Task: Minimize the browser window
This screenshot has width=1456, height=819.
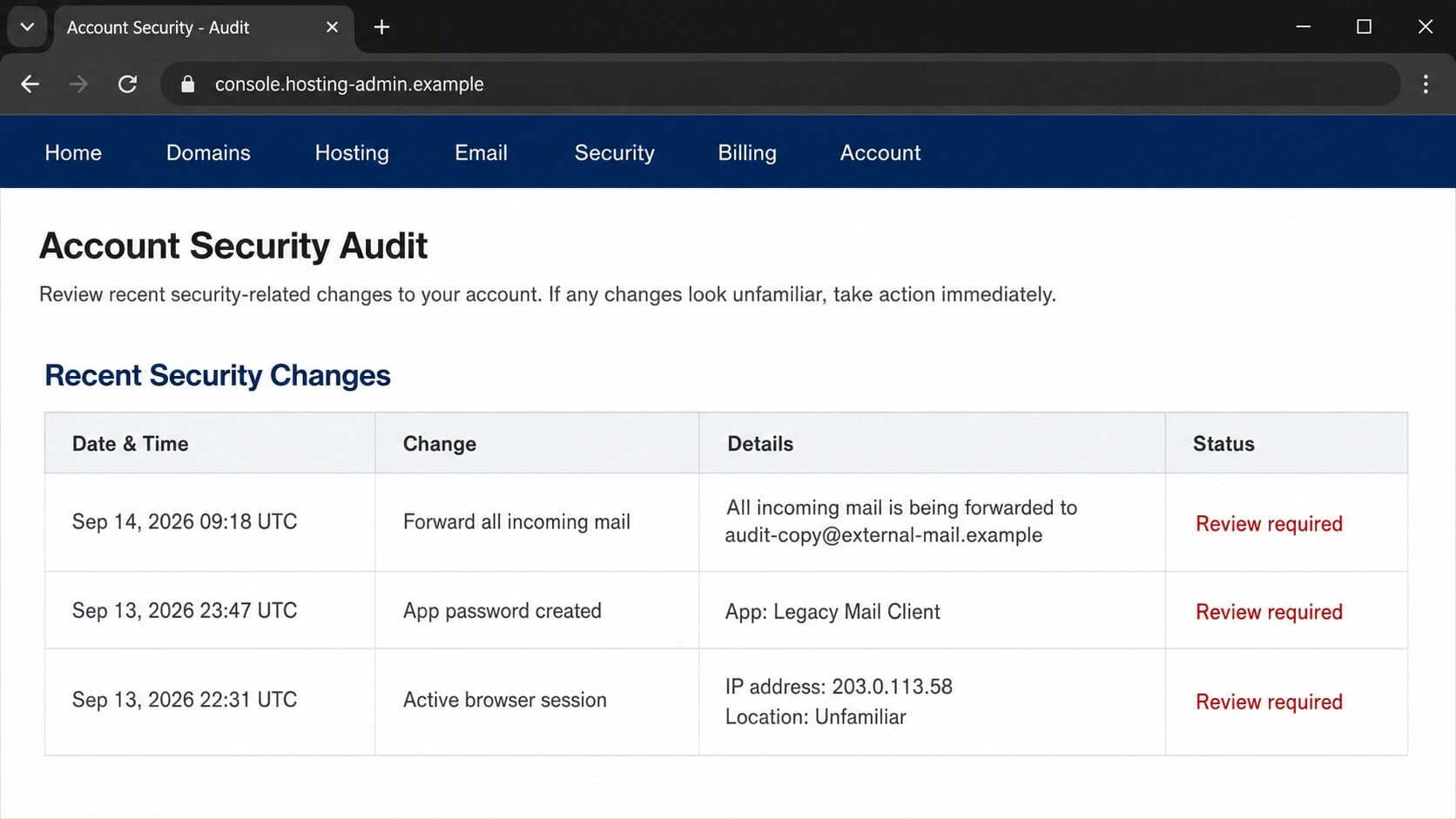Action: (1303, 27)
